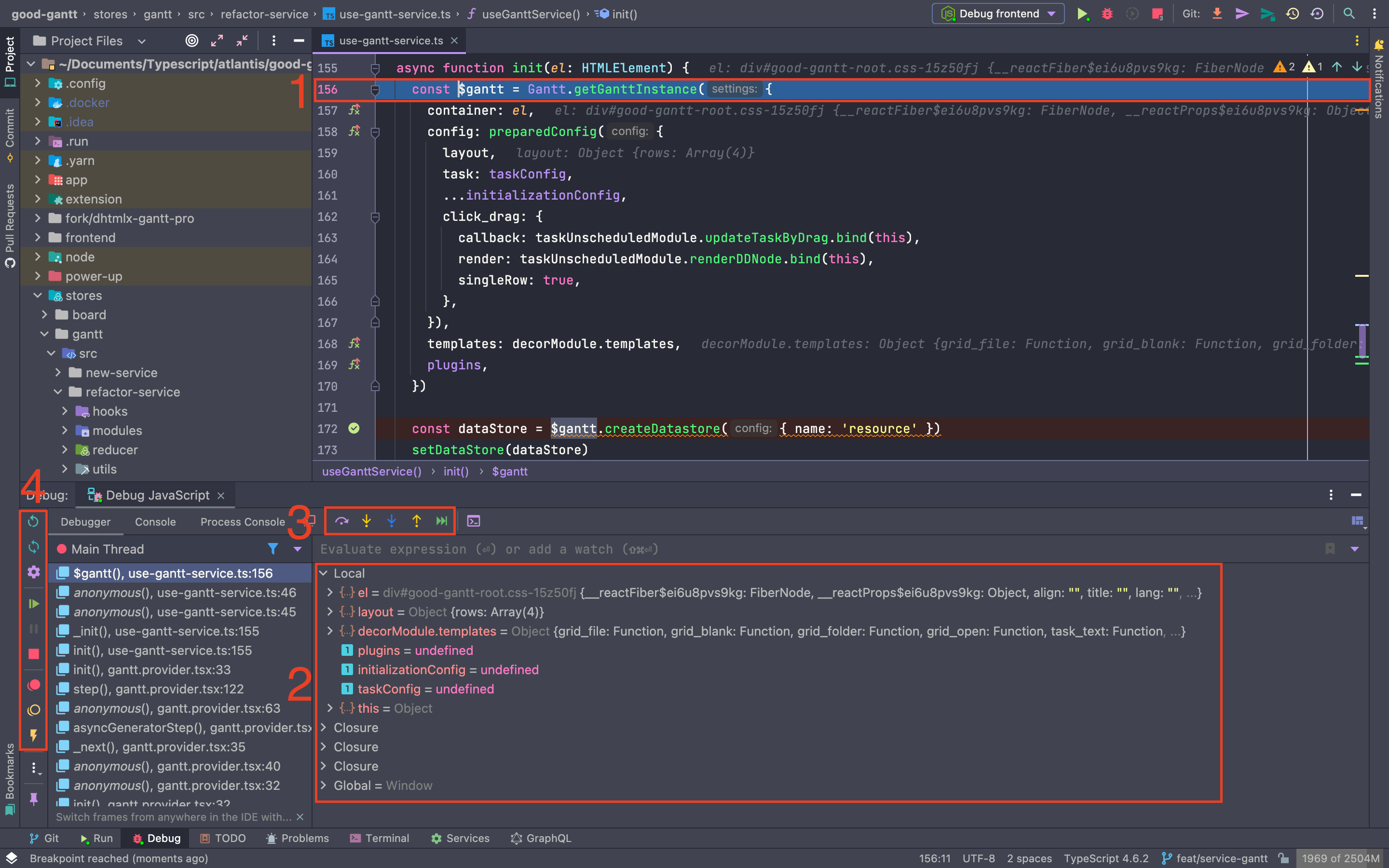Show Git history clock icon
1389x868 pixels.
point(1293,14)
